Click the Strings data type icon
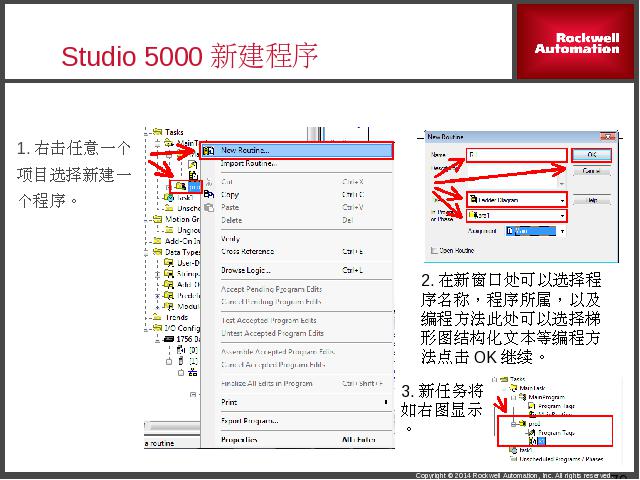This screenshot has height=480, width=640. point(169,273)
